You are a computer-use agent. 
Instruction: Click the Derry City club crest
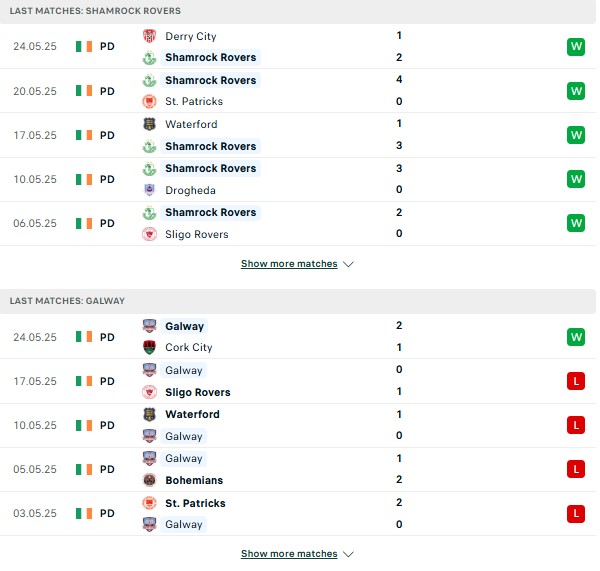(x=149, y=36)
